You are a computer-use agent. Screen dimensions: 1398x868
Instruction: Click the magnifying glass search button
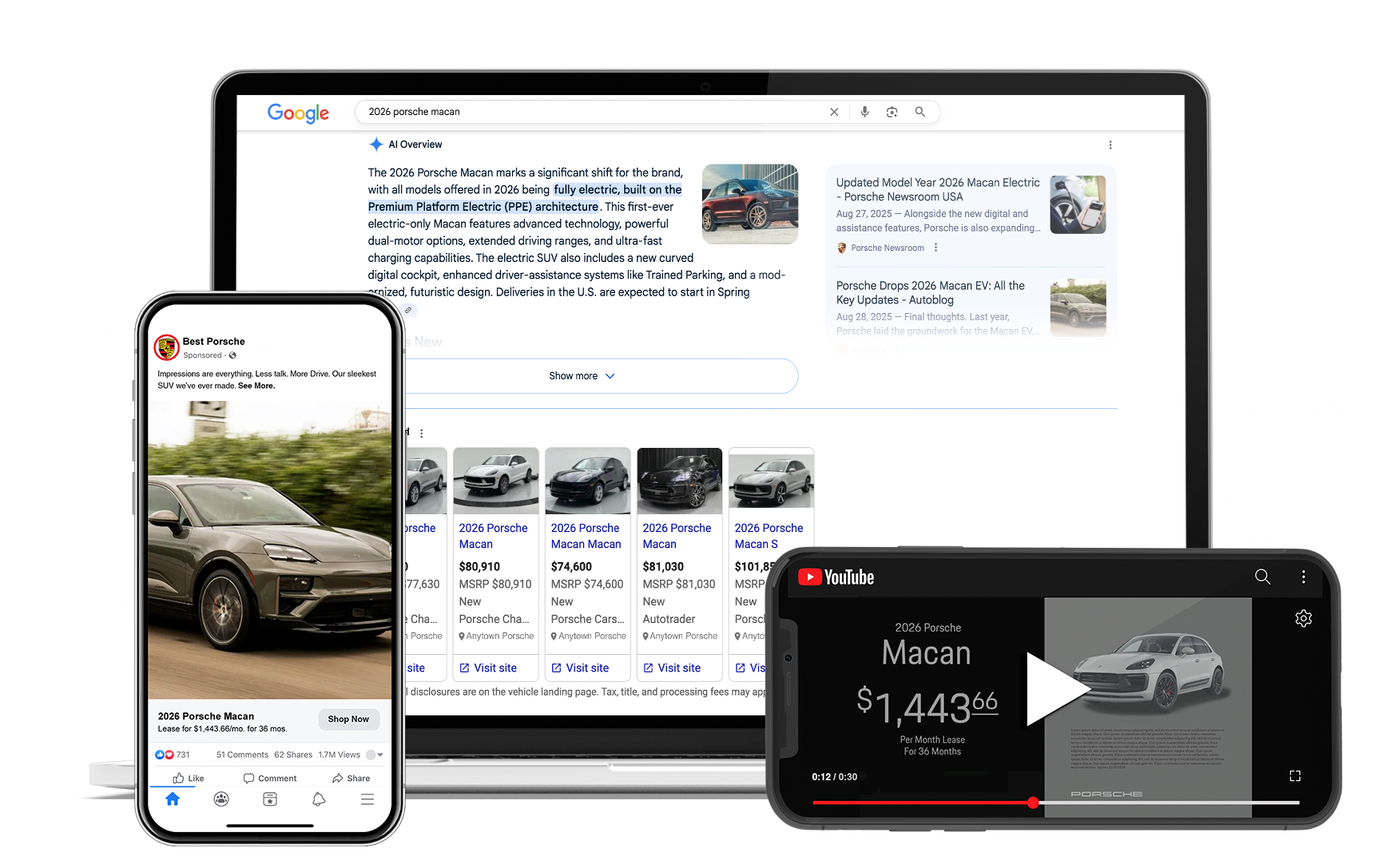(920, 112)
